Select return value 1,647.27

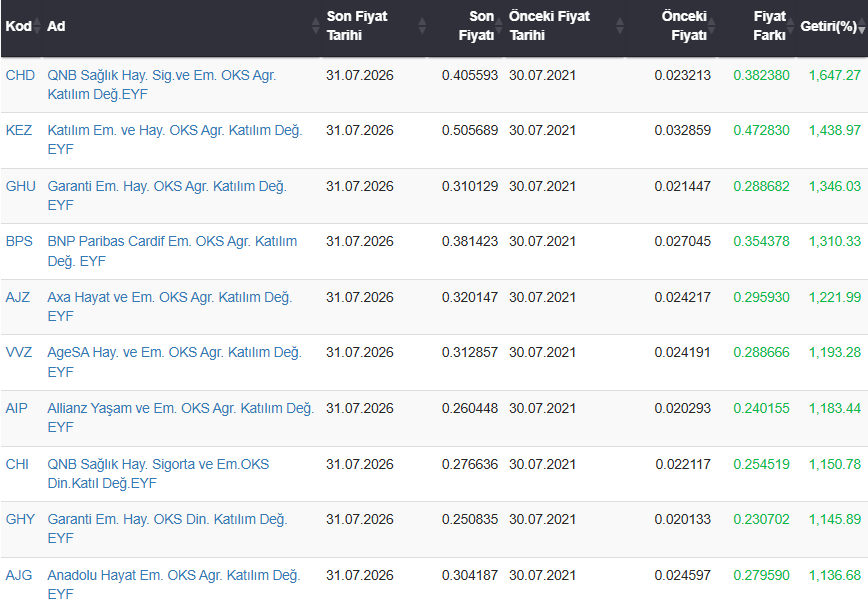click(835, 75)
